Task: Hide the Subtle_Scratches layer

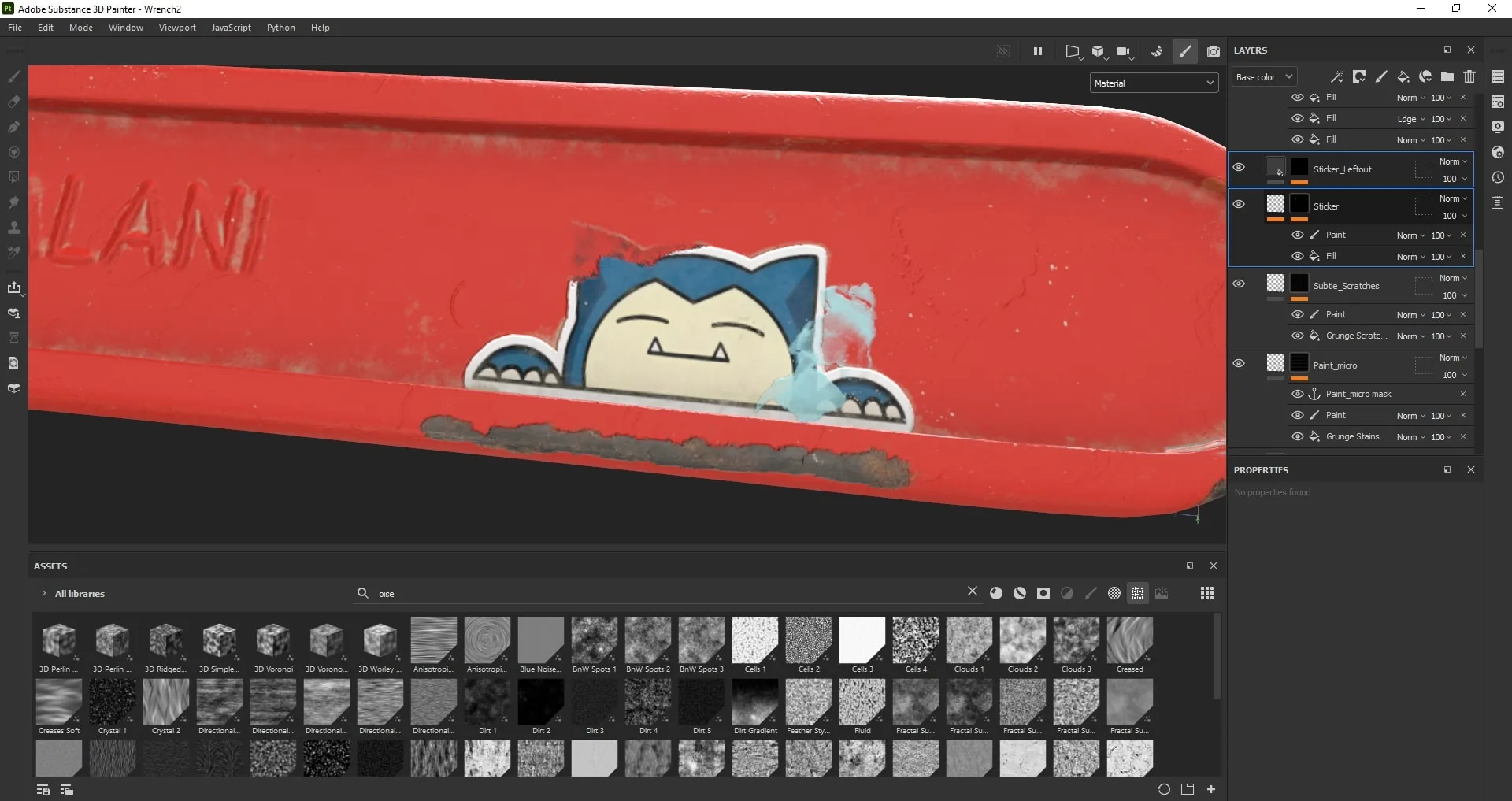Action: [1239, 284]
